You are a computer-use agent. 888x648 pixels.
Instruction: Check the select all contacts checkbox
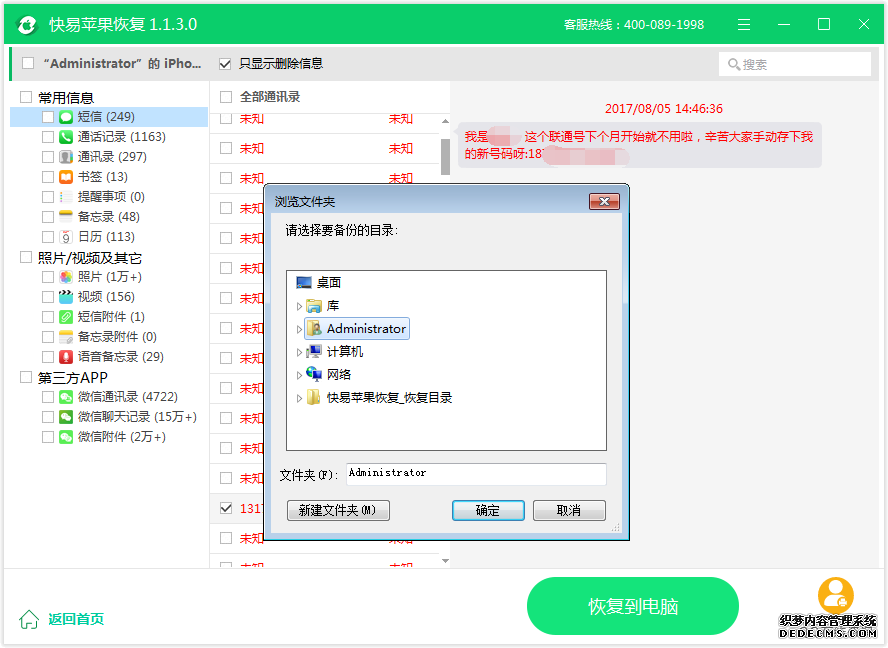(x=226, y=97)
